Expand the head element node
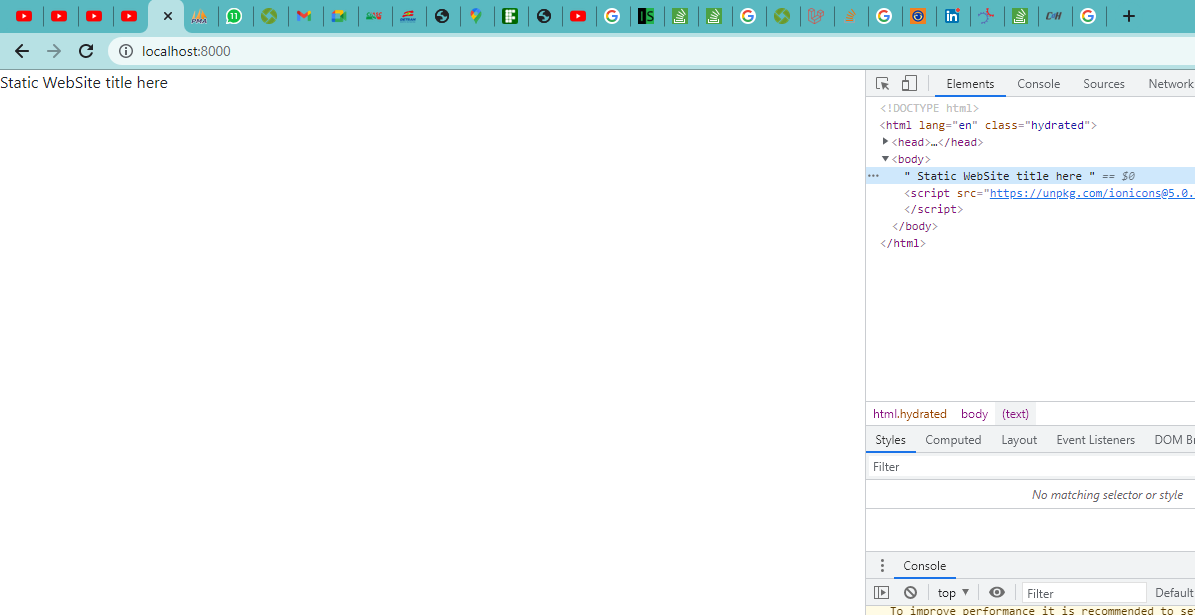This screenshot has width=1195, height=615. [885, 142]
